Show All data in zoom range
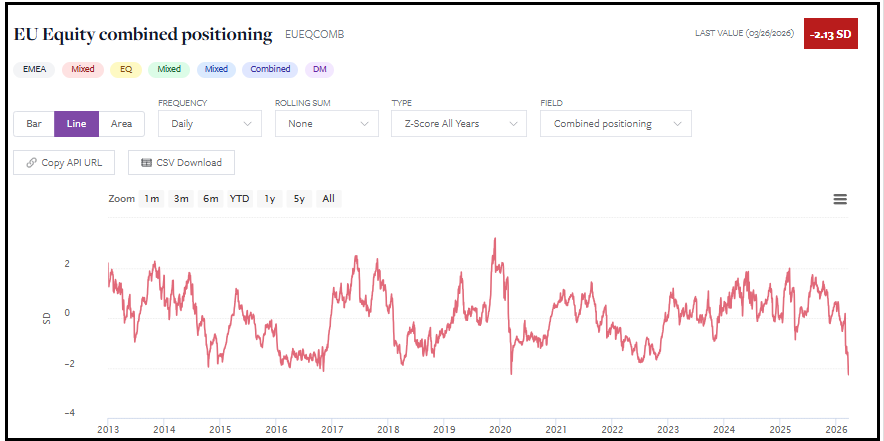Image resolution: width=884 pixels, height=441 pixels. coord(328,199)
